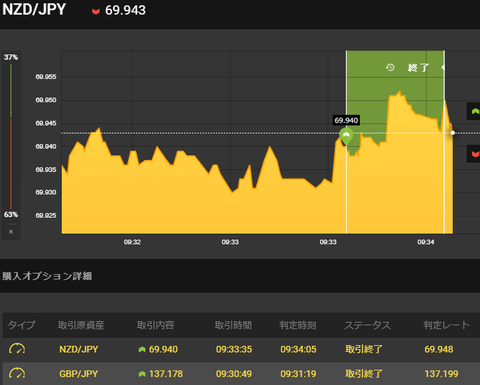Screen dimensions: 480x385
Task: Click the small arrow at the green zone's edge
Action: point(443,67)
